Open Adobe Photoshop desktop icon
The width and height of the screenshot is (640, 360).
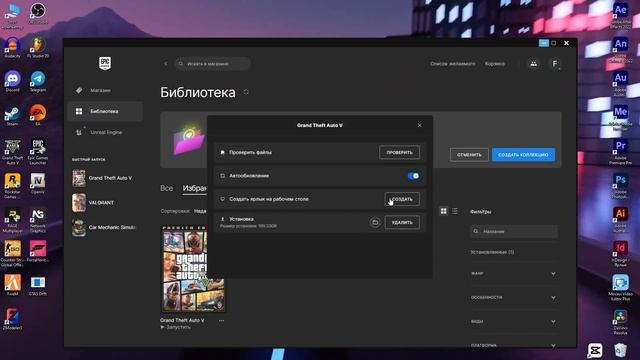click(x=620, y=186)
